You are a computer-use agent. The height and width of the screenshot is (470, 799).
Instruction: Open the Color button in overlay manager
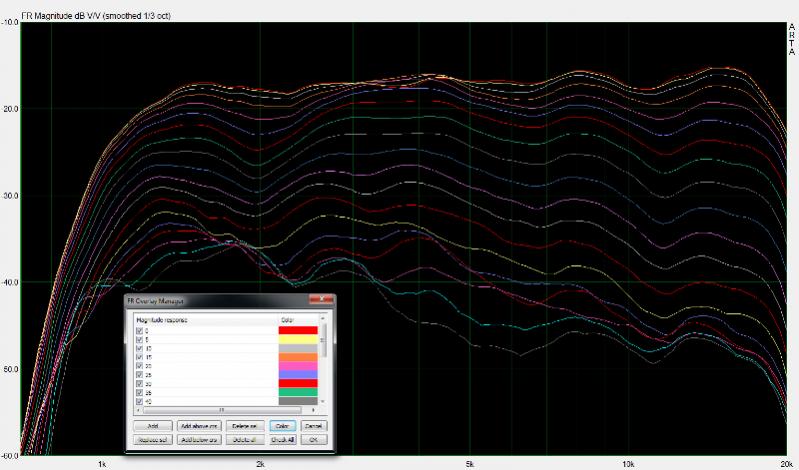[x=281, y=425]
